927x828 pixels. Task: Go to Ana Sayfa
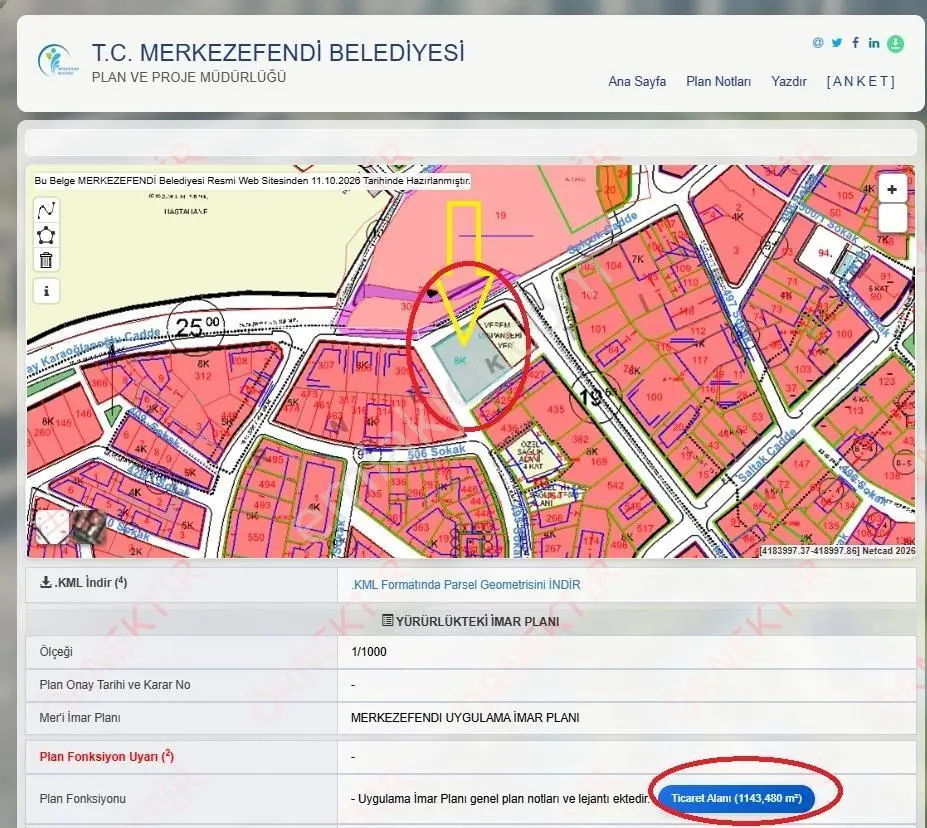click(x=637, y=82)
